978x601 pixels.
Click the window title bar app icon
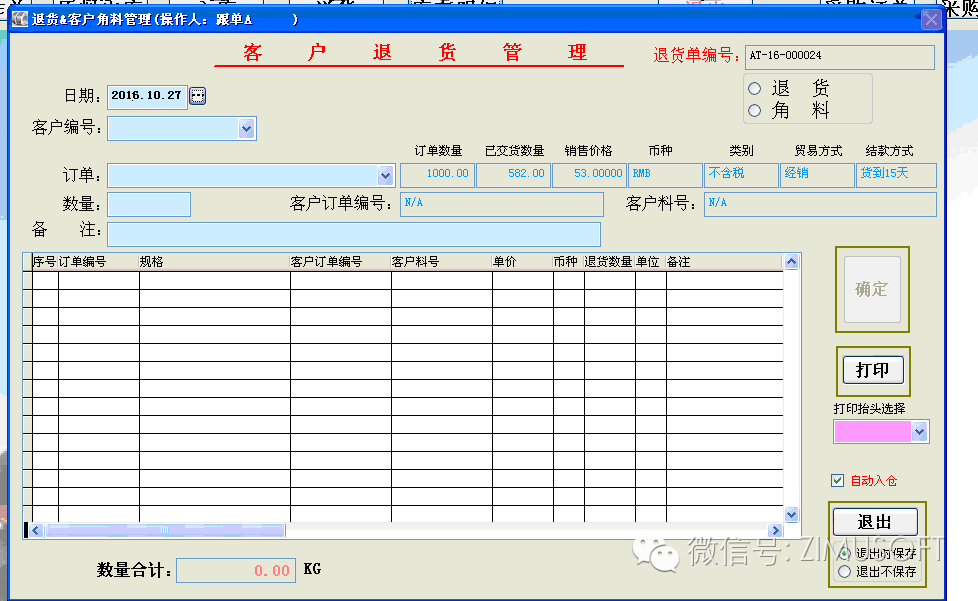pyautogui.click(x=19, y=19)
